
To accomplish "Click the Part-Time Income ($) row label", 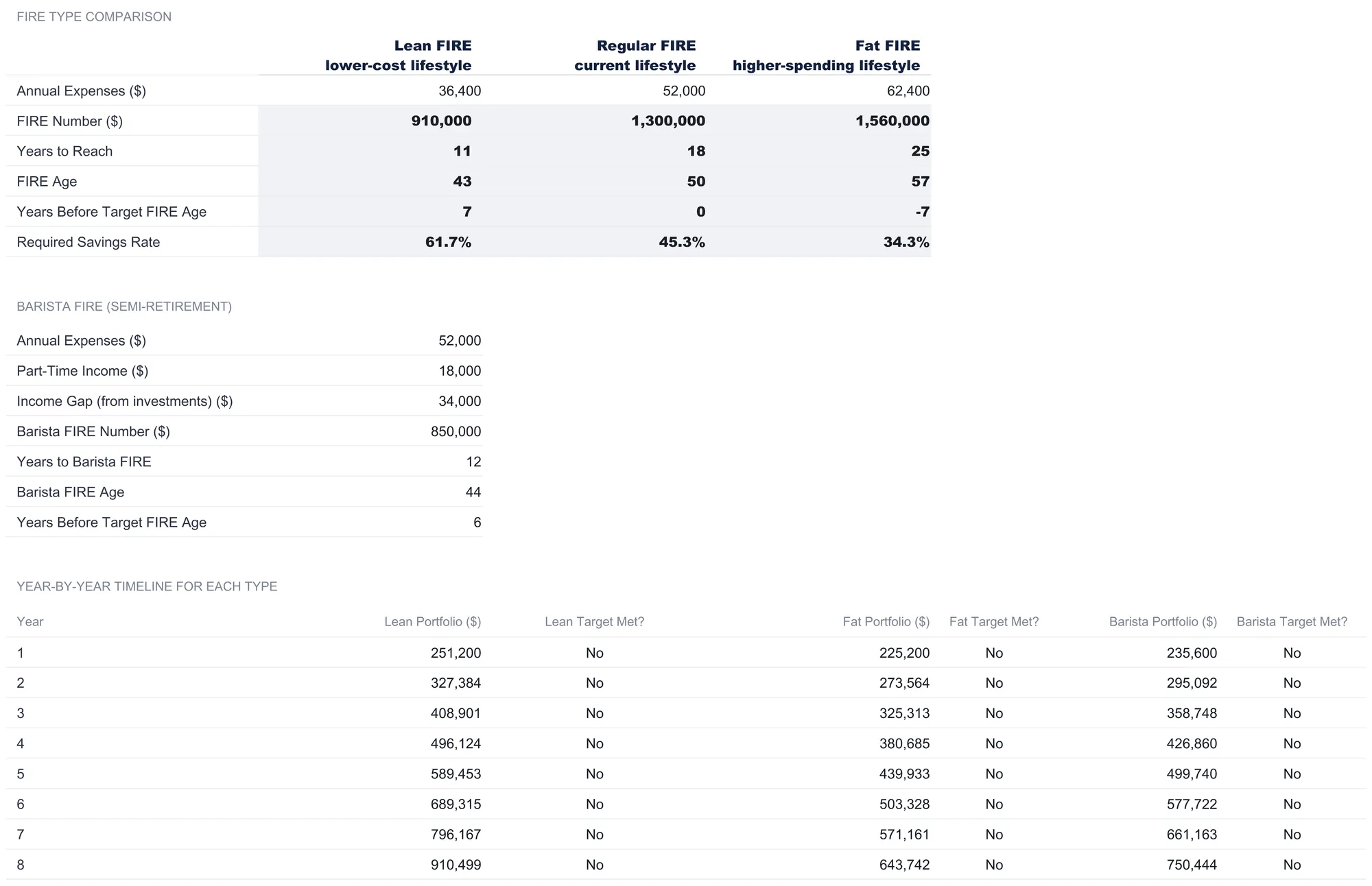I will point(82,371).
